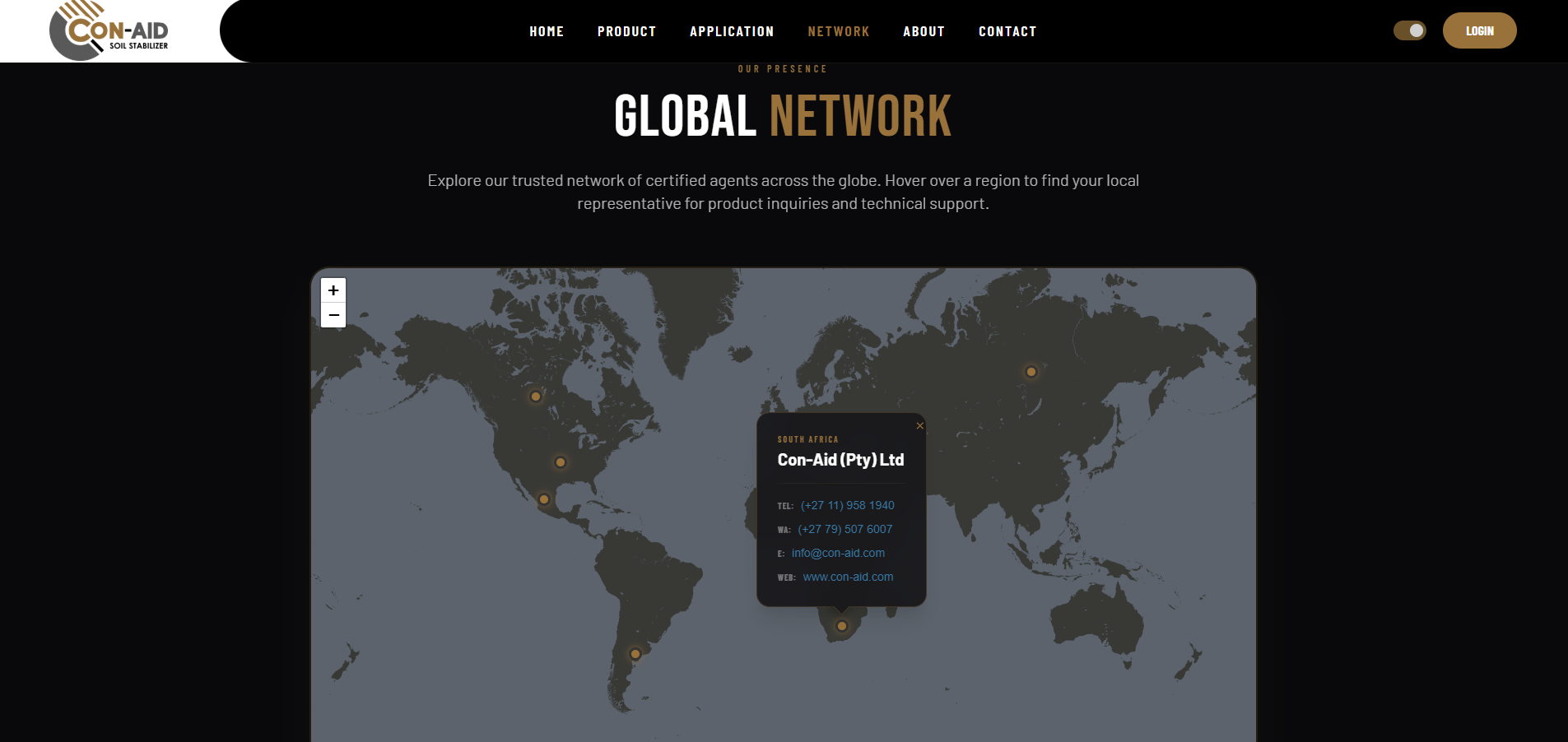
Task: Select the South Africa map marker
Action: point(842,626)
